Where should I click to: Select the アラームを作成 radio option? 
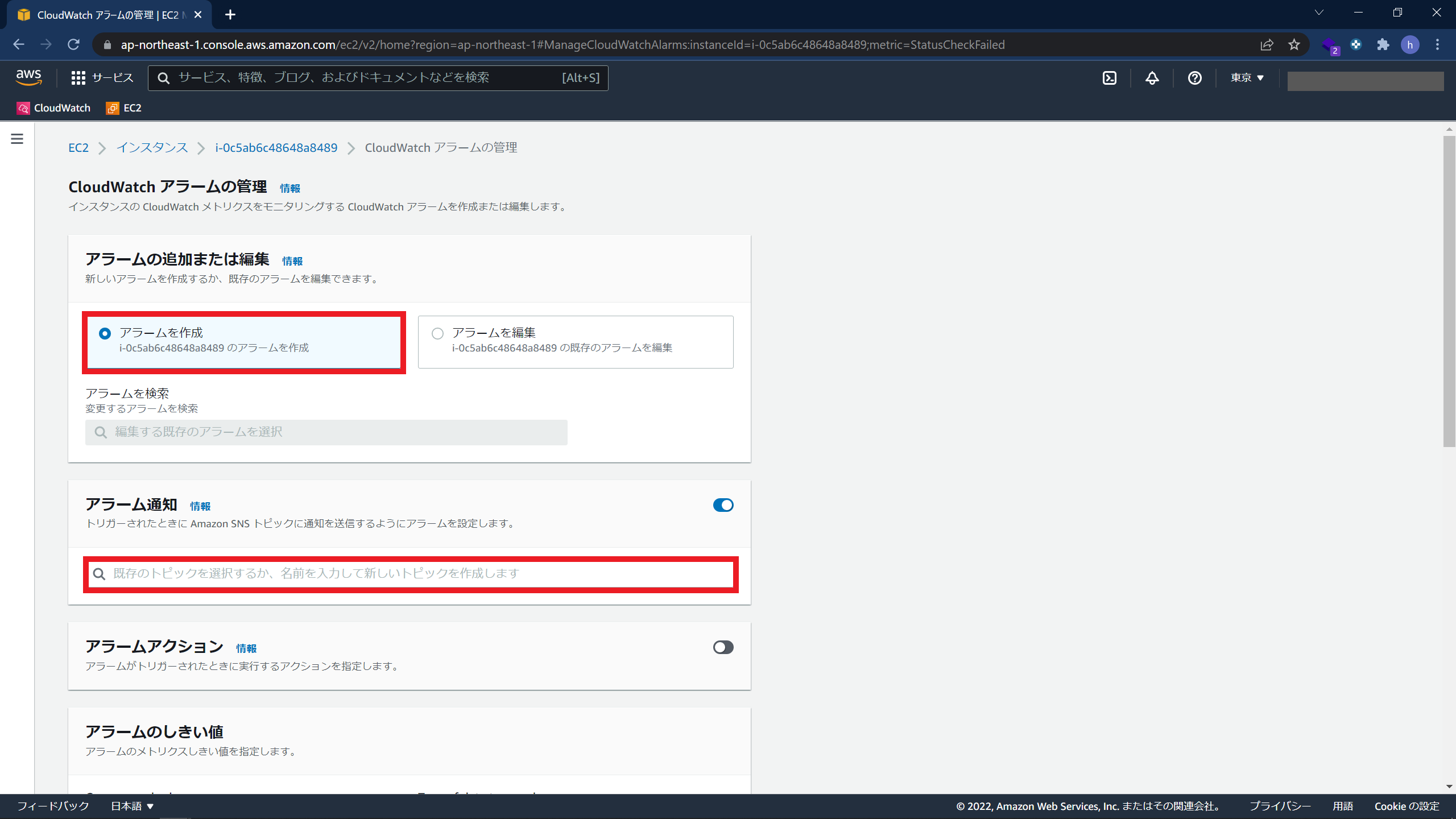[x=105, y=333]
